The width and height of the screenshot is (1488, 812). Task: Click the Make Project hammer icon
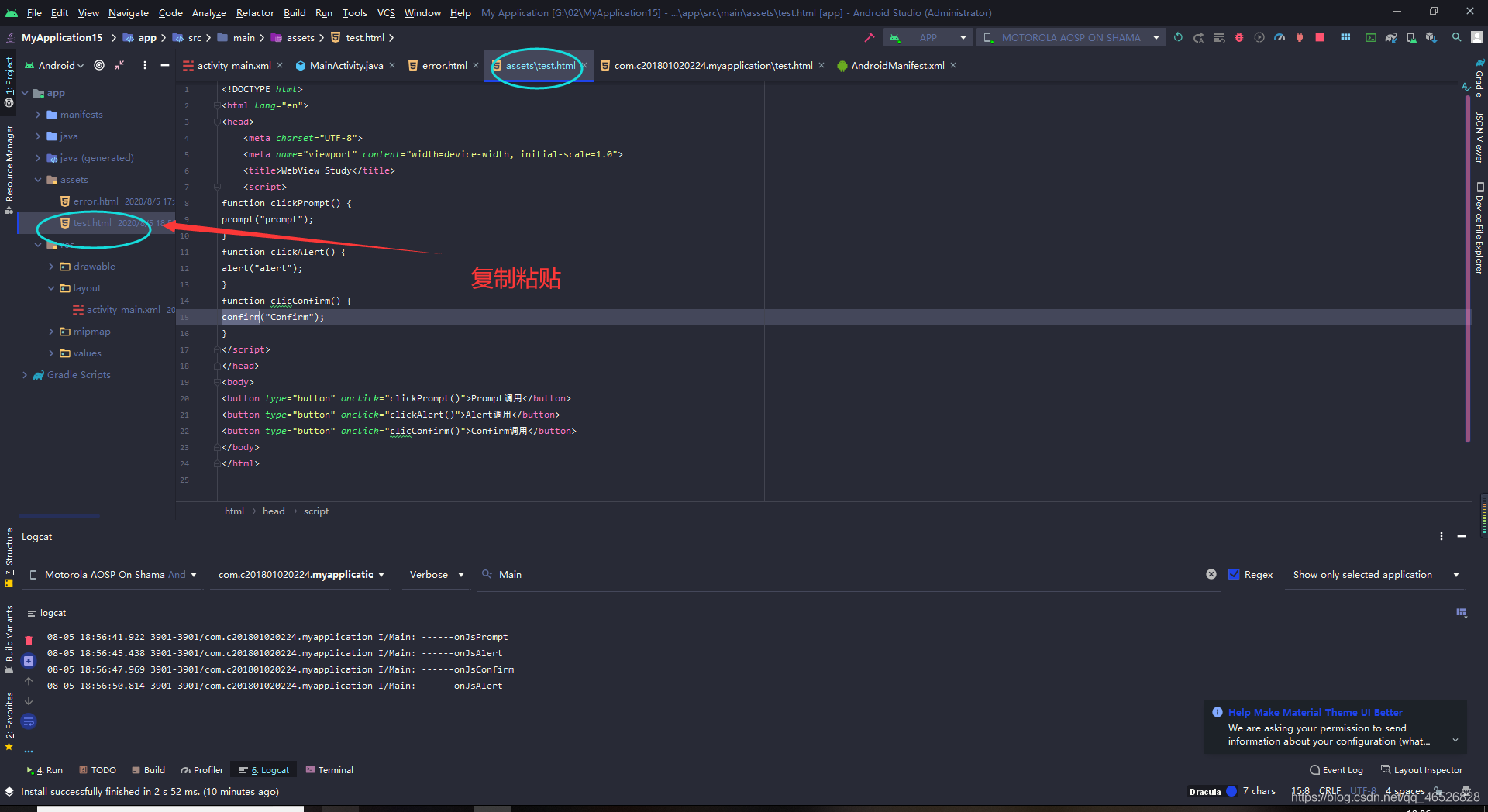(x=869, y=37)
